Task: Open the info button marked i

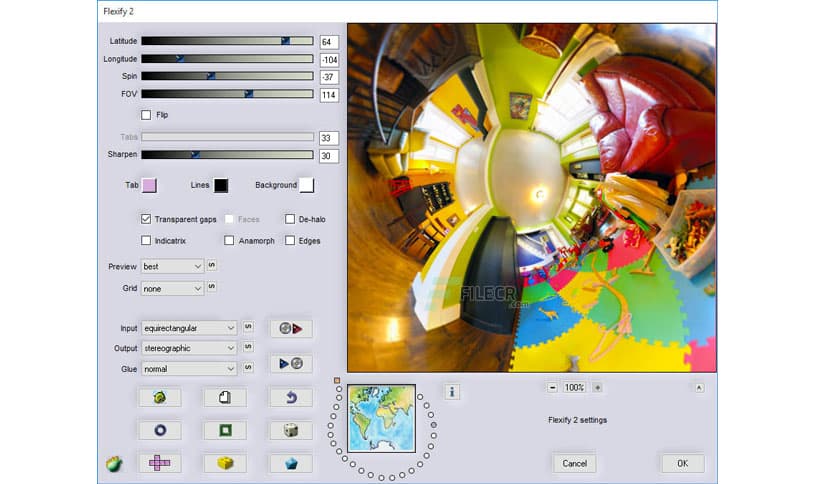Action: pos(452,392)
